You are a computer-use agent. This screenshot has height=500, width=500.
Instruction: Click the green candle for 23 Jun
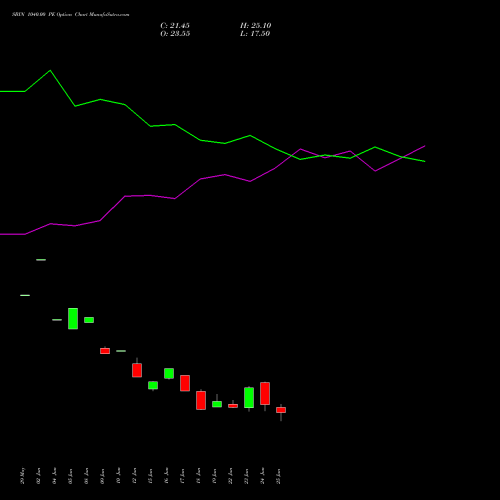[249, 398]
